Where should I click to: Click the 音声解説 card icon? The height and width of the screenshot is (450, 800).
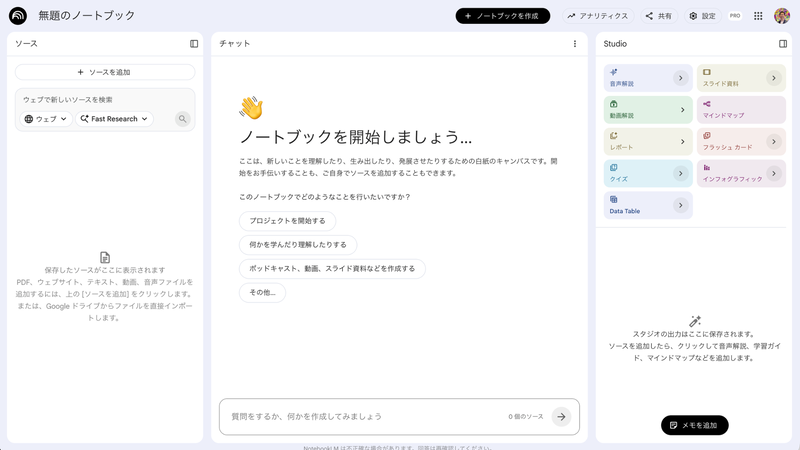[614, 72]
